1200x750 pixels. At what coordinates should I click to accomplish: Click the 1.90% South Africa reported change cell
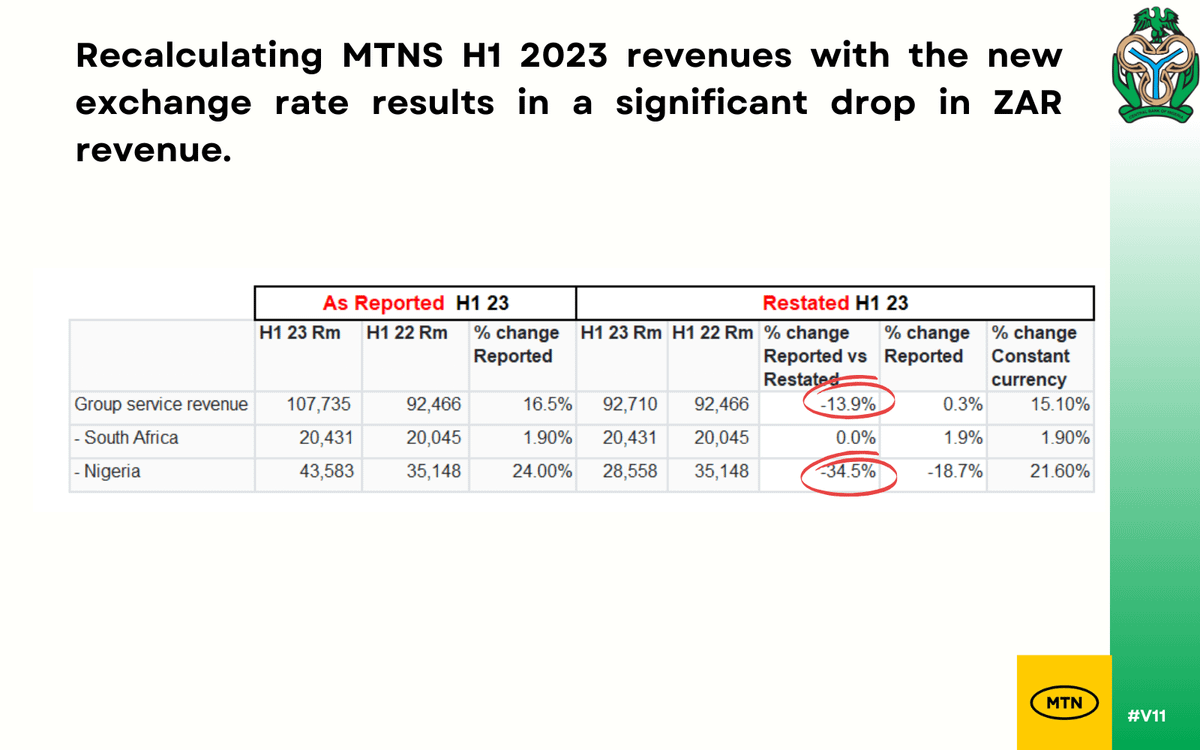522,439
